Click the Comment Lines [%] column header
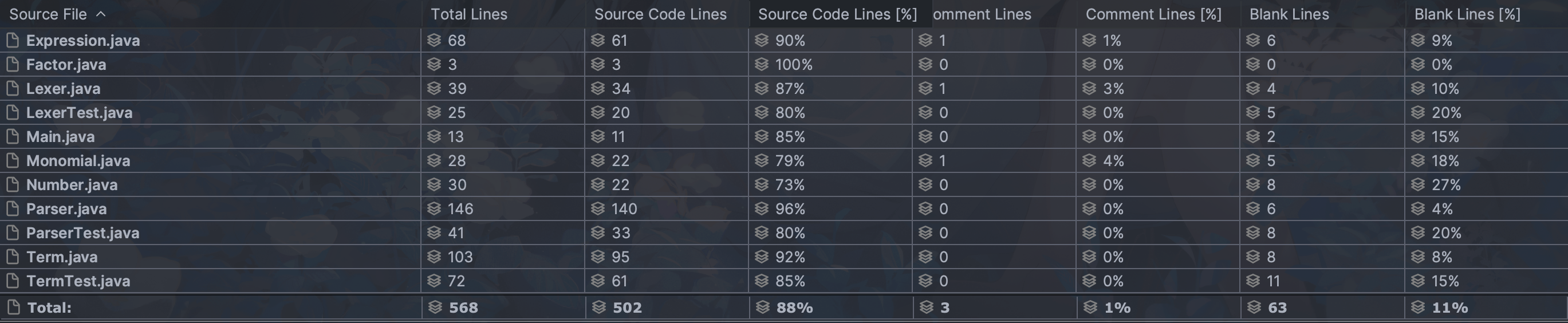The image size is (1568, 323). coord(1153,14)
